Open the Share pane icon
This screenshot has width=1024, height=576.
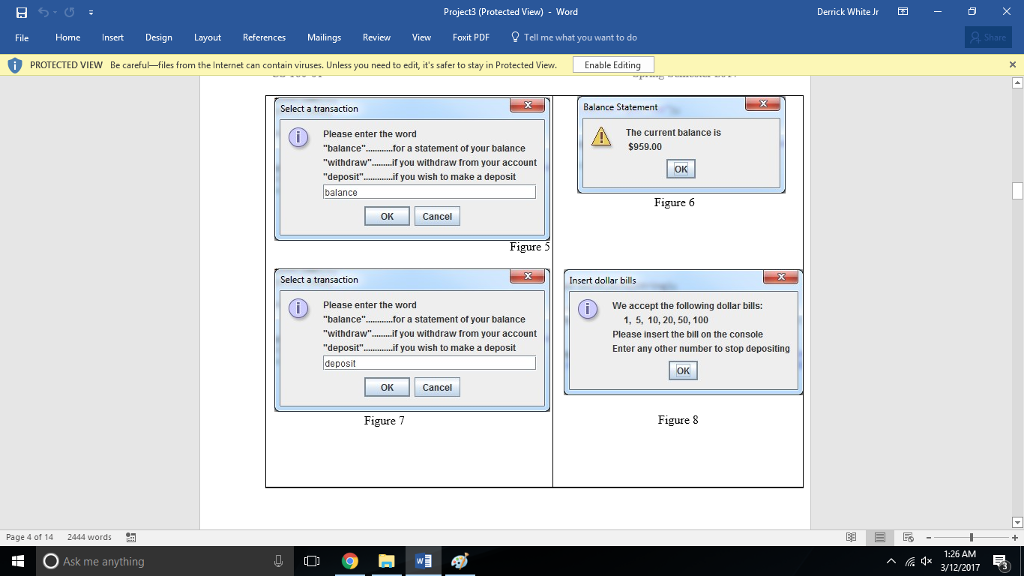(x=988, y=36)
